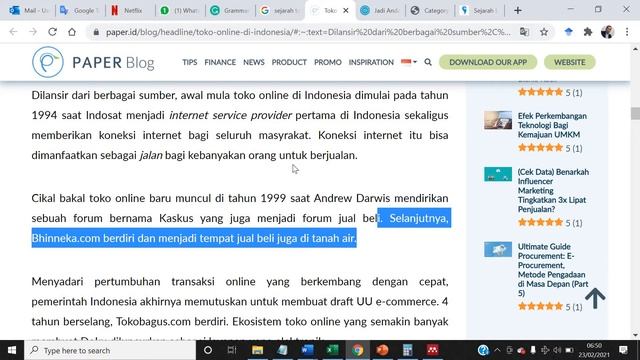Open a new browser tab

pos(518,11)
